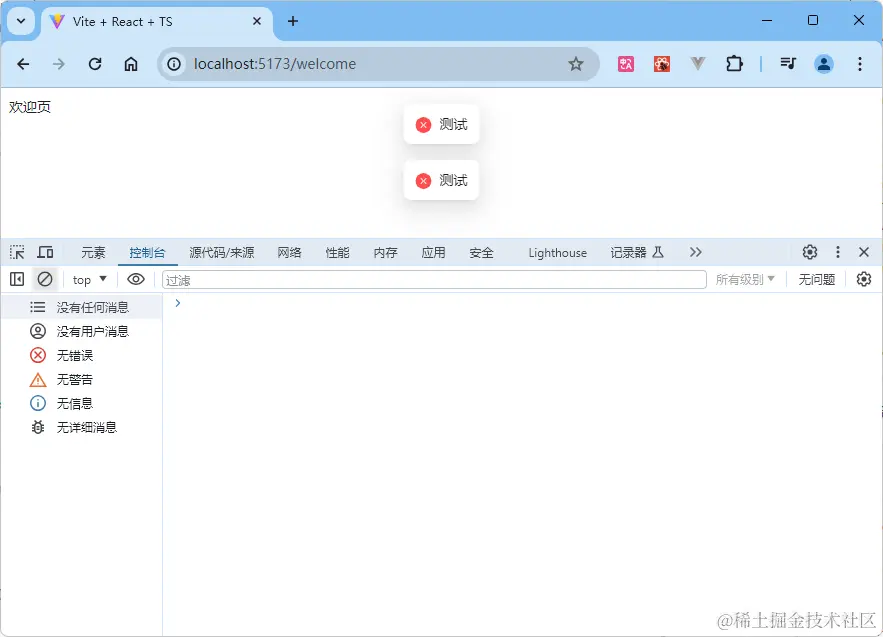This screenshot has height=637, width=883.
Task: Bookmark this page with the star
Action: click(576, 64)
